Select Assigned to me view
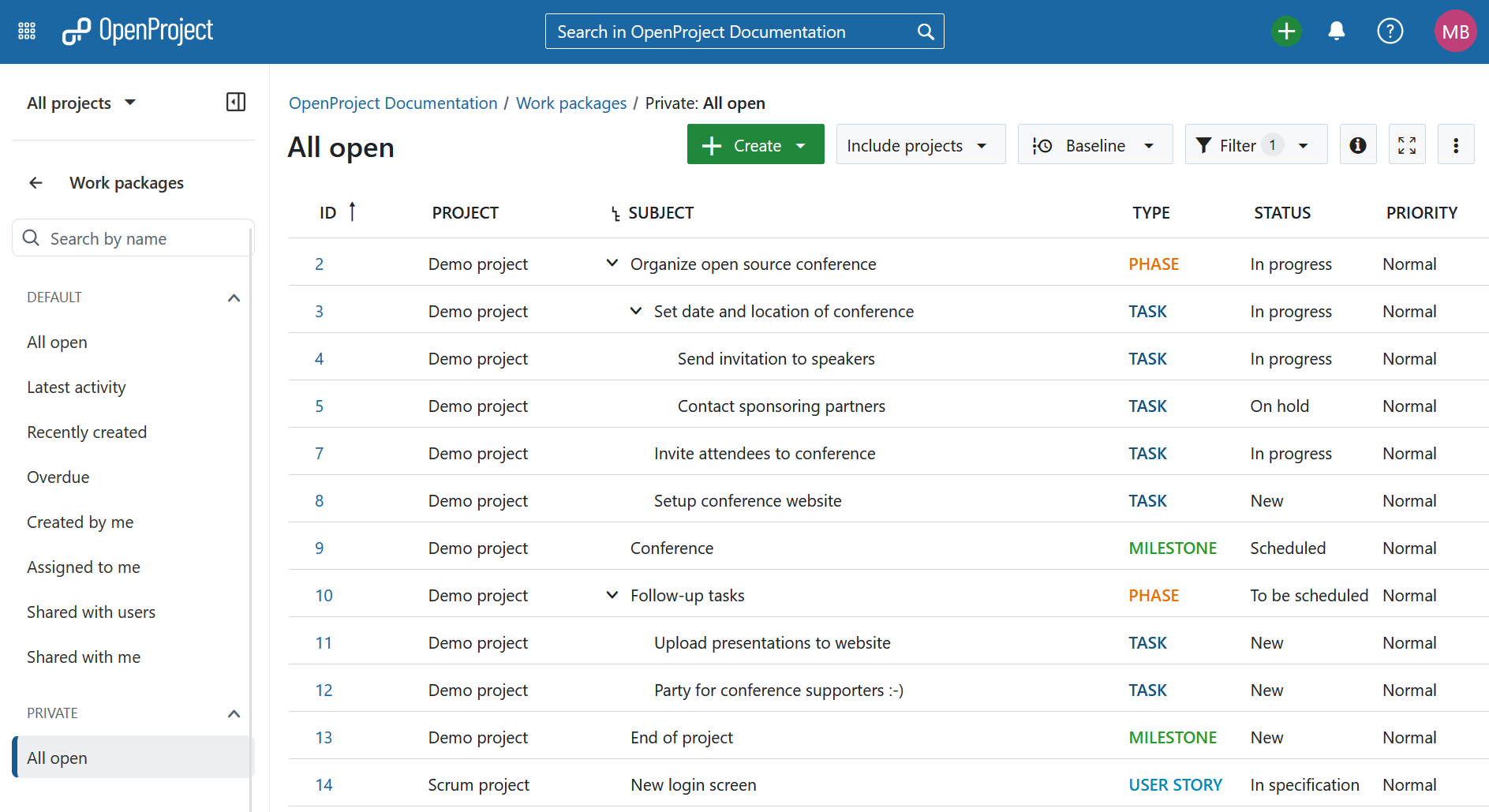 coord(84,567)
